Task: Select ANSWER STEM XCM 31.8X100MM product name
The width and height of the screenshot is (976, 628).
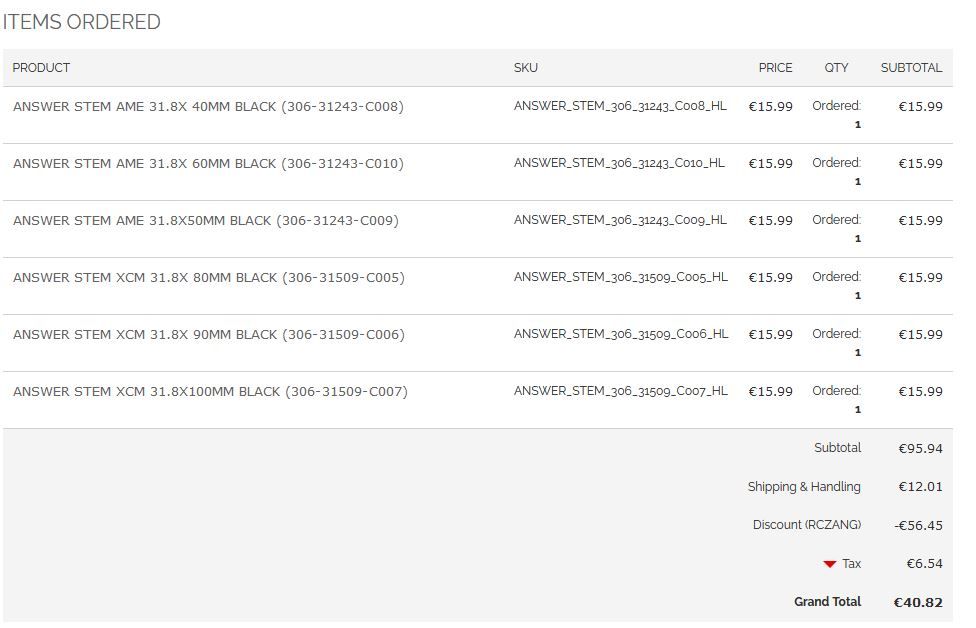Action: coord(210,391)
